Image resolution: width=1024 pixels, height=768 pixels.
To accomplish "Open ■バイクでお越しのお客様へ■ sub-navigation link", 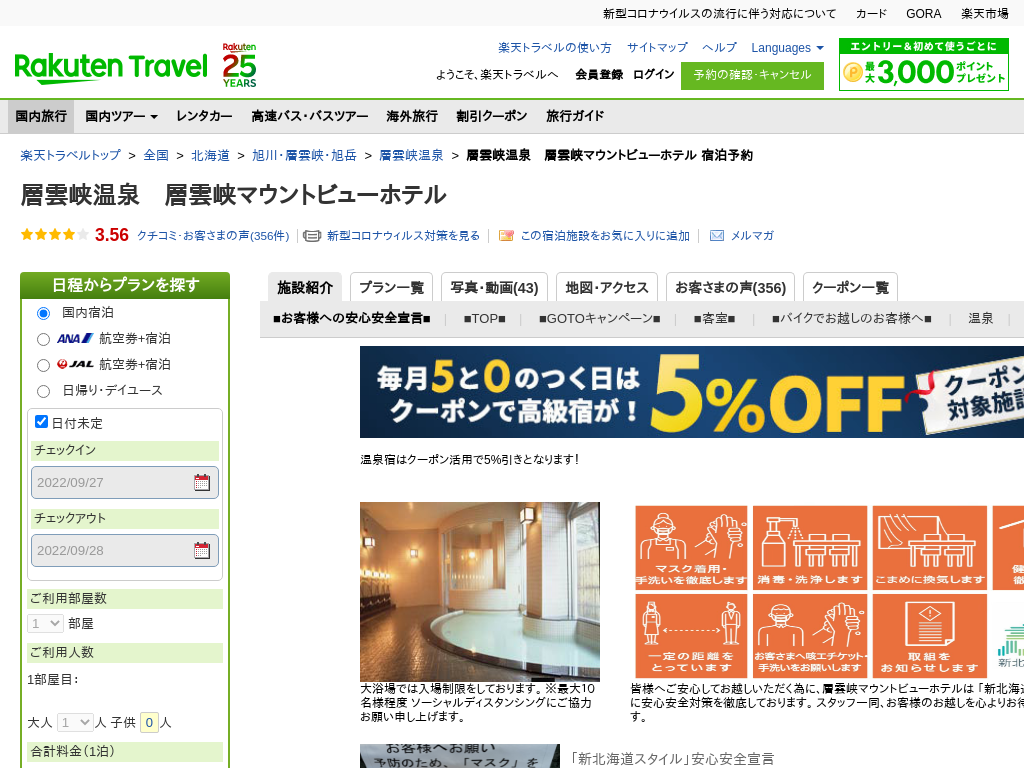I will pos(852,319).
